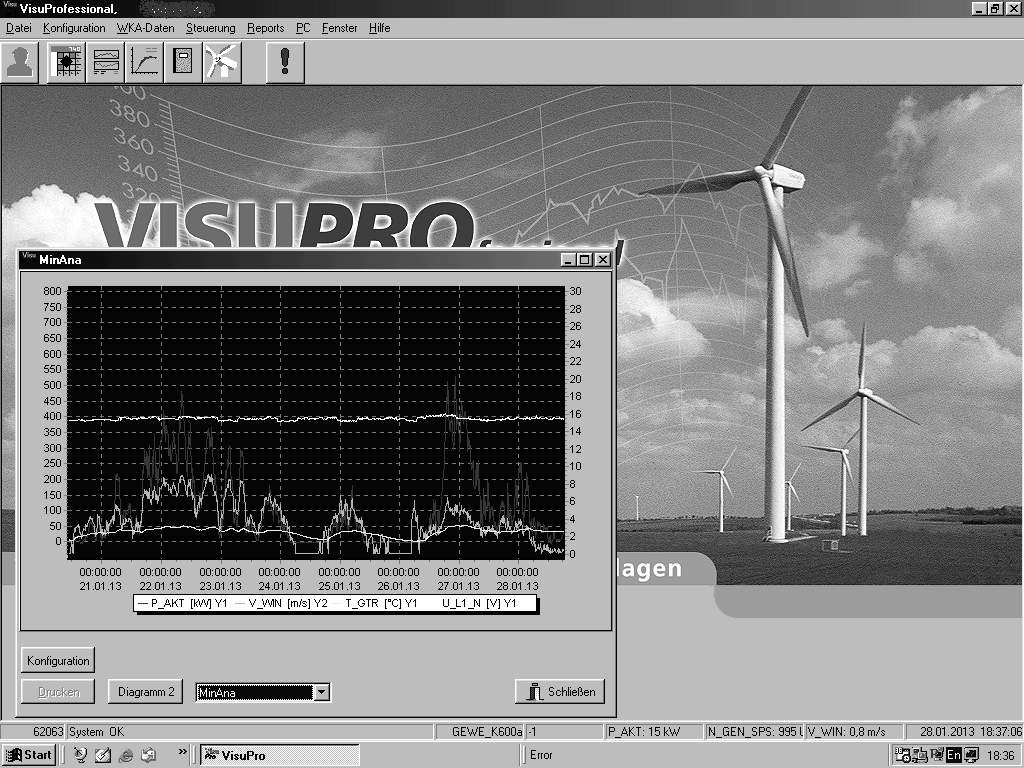Click T_GTR [°C] Y1 legend entry
The width and height of the screenshot is (1024, 768).
pyautogui.click(x=376, y=603)
